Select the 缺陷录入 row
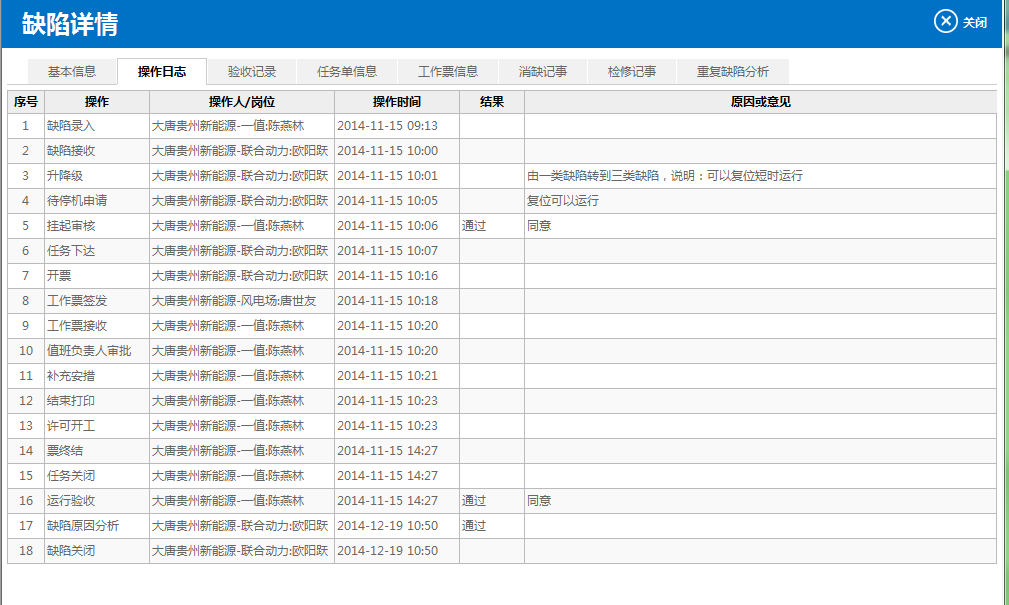The image size is (1009, 605). coord(71,126)
